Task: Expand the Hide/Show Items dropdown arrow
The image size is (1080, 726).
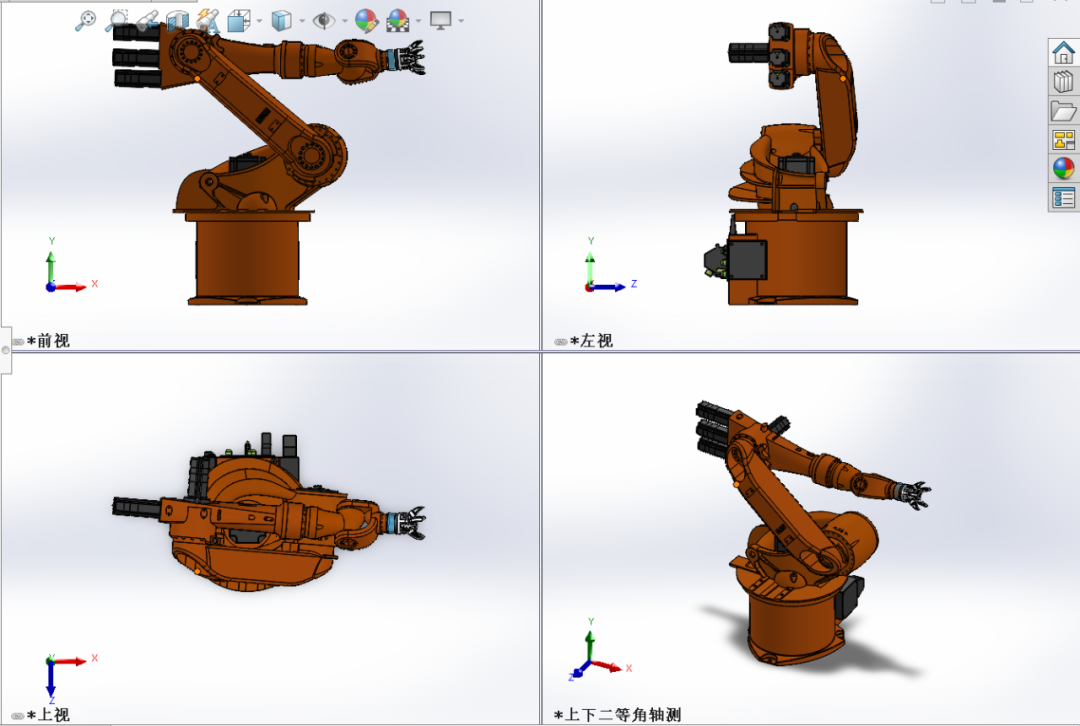Action: 344,21
